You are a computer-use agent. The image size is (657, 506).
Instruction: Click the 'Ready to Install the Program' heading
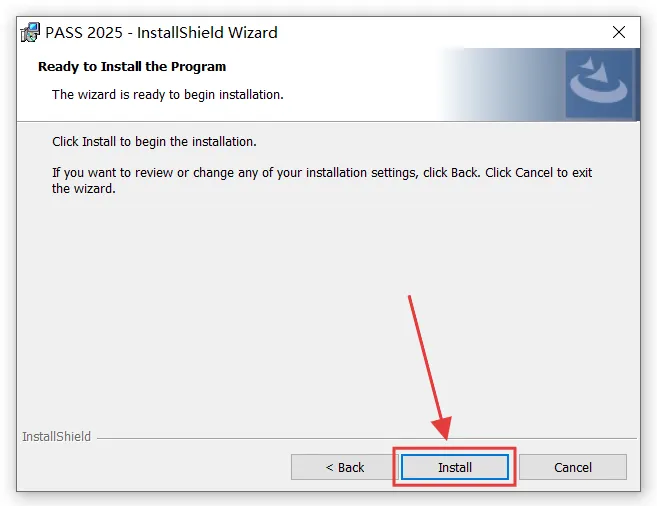[x=132, y=67]
